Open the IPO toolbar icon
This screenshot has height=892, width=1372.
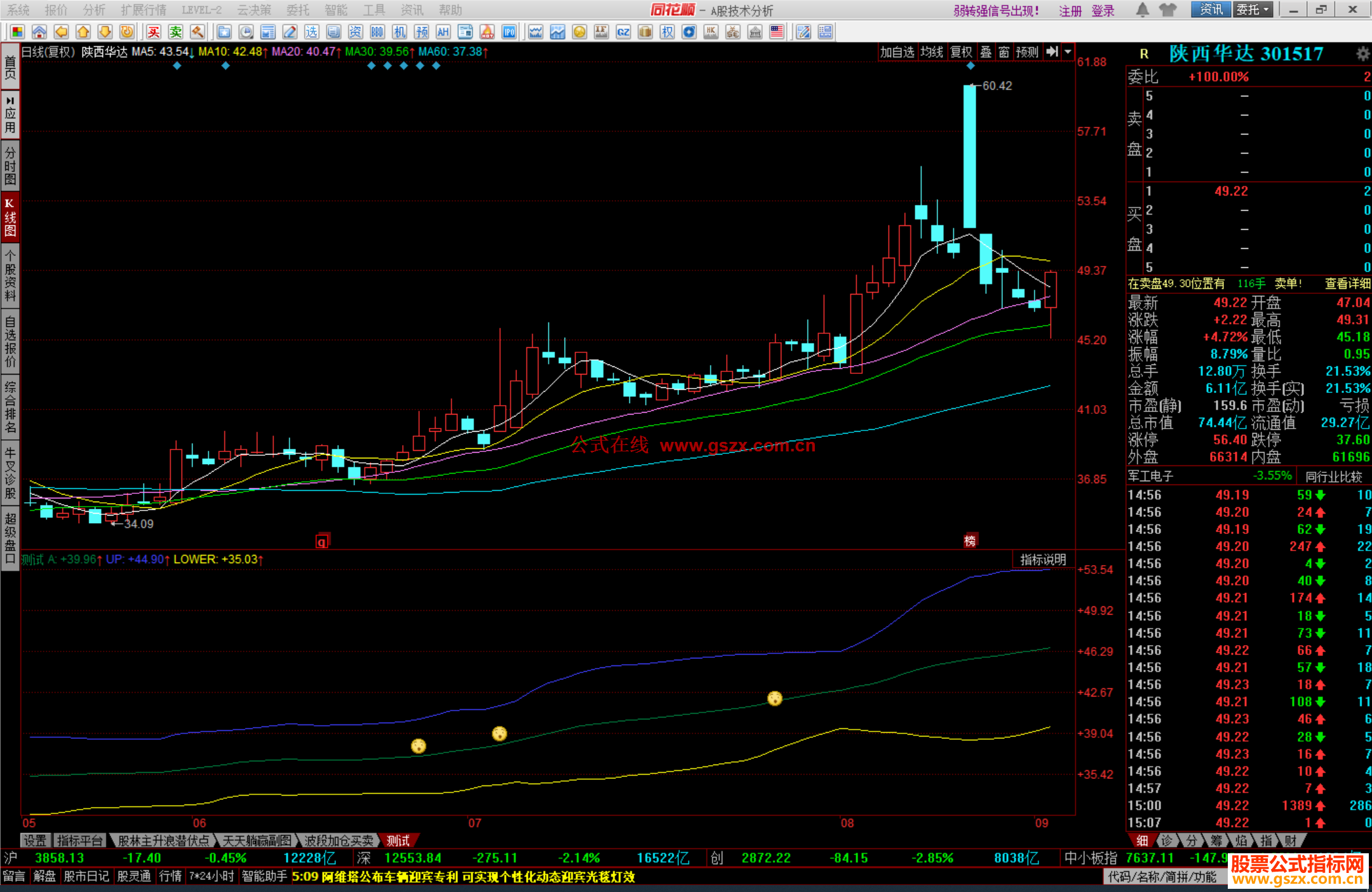tap(509, 32)
